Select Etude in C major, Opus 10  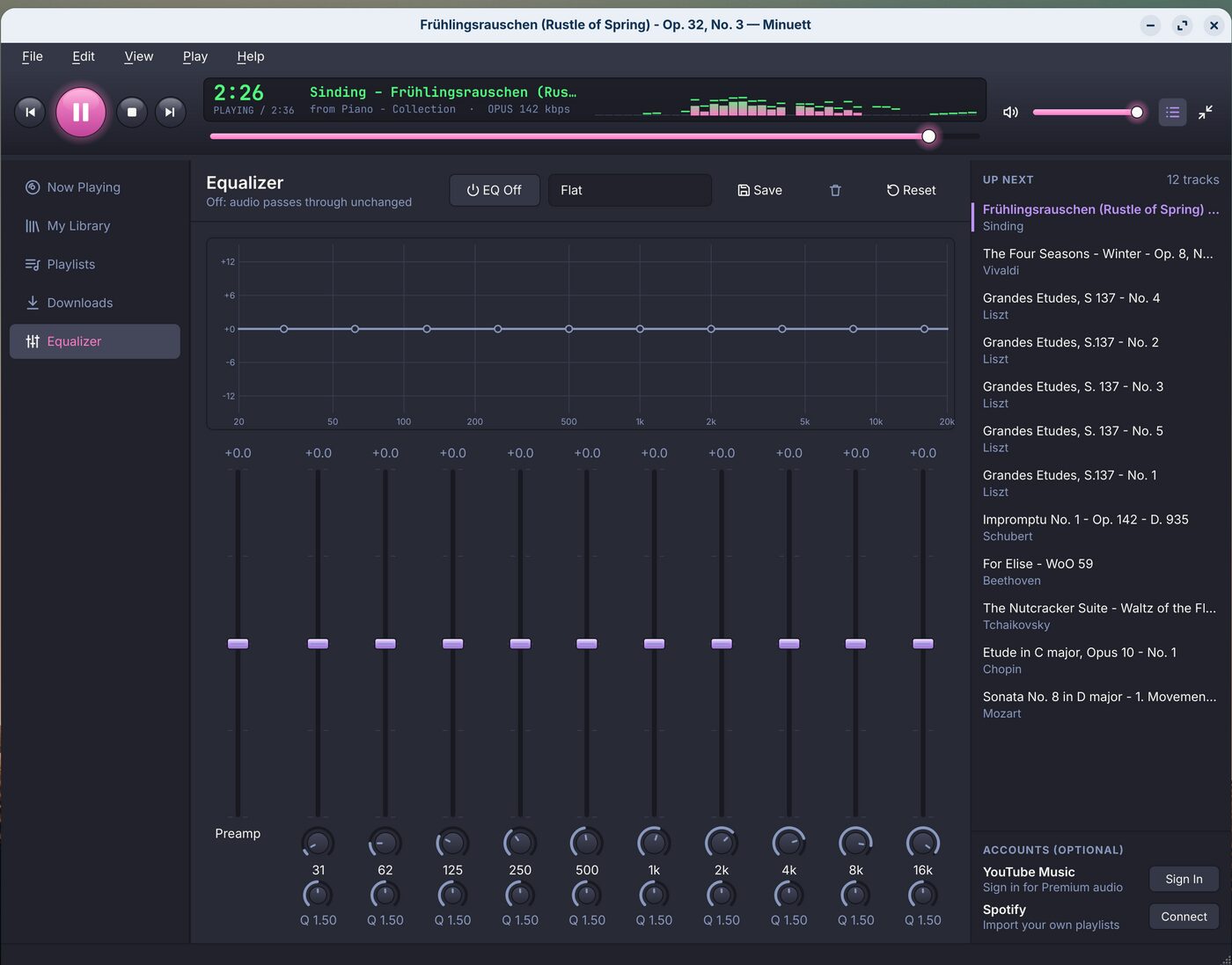pyautogui.click(x=1100, y=661)
